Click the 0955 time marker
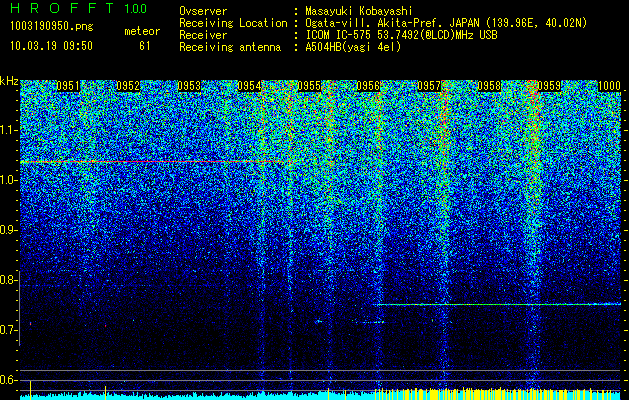This screenshot has height=400, width=629. 309,86
